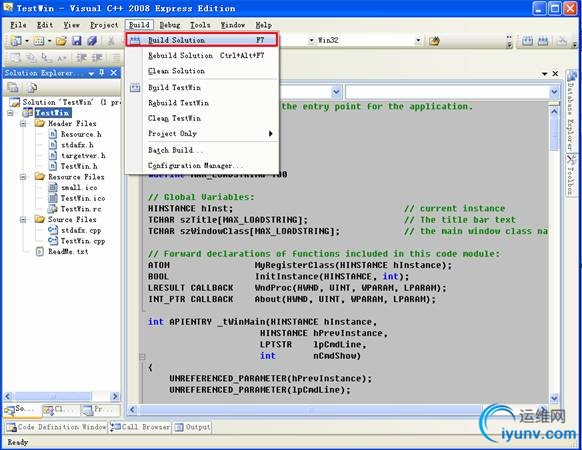
Task: Choose Rebuild TestWin menu entry
Action: click(202, 103)
